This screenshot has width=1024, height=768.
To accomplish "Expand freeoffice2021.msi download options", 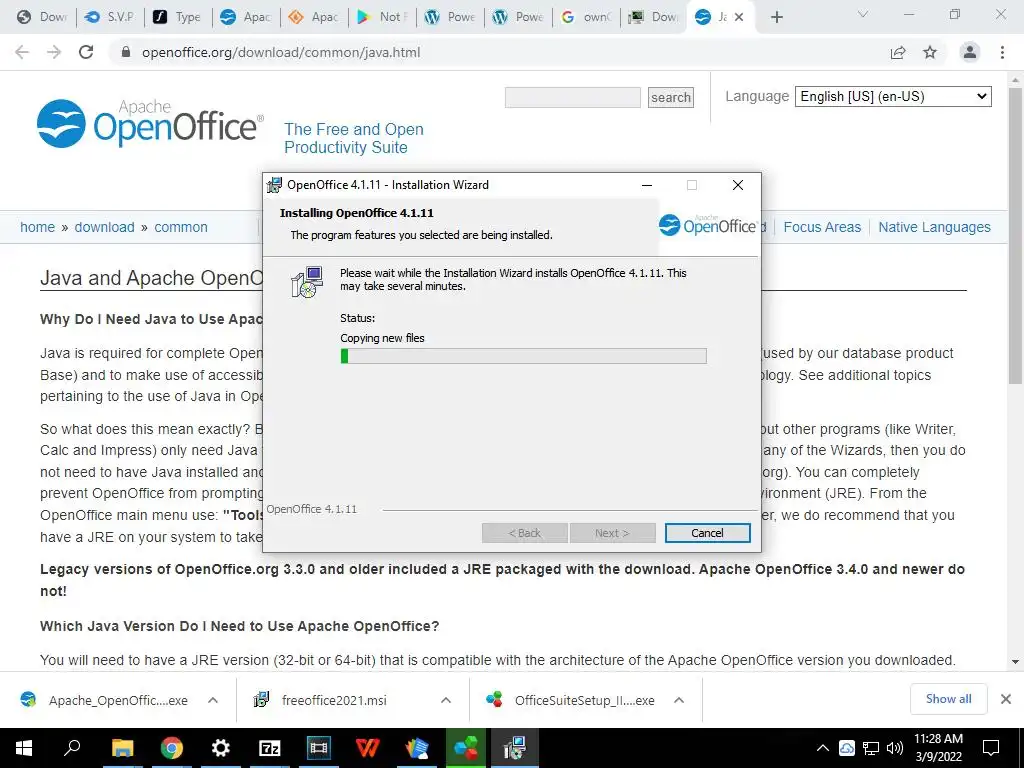I will point(446,700).
